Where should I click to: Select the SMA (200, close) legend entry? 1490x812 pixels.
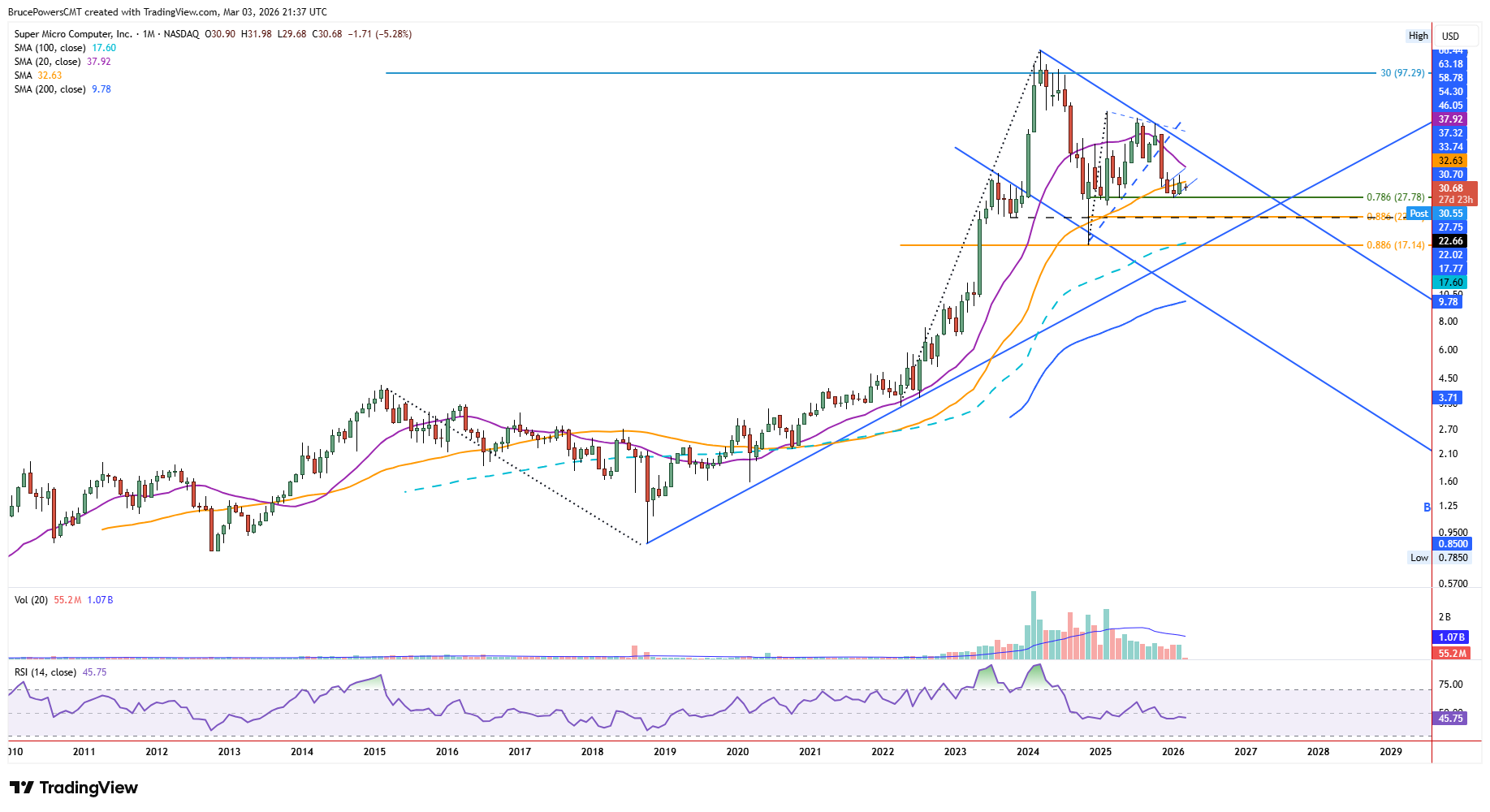click(63, 89)
